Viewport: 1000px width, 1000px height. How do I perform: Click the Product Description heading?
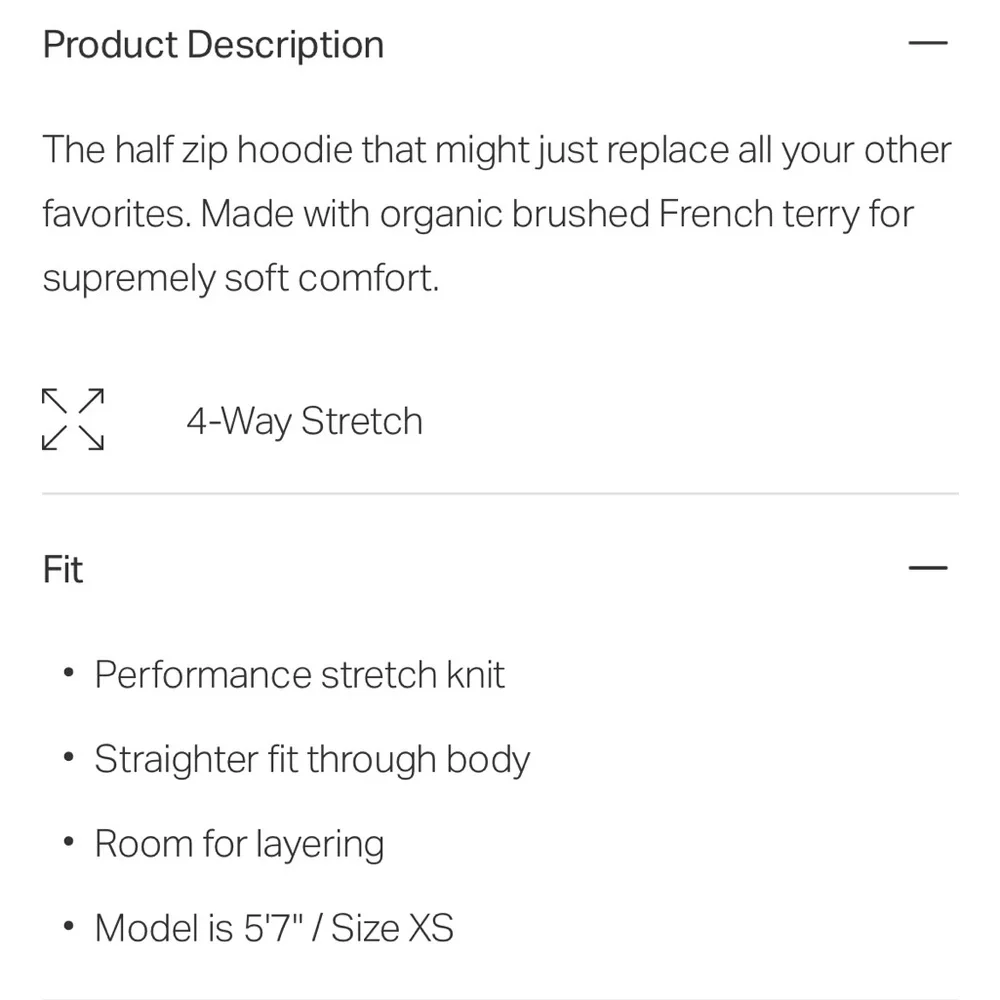(x=213, y=45)
